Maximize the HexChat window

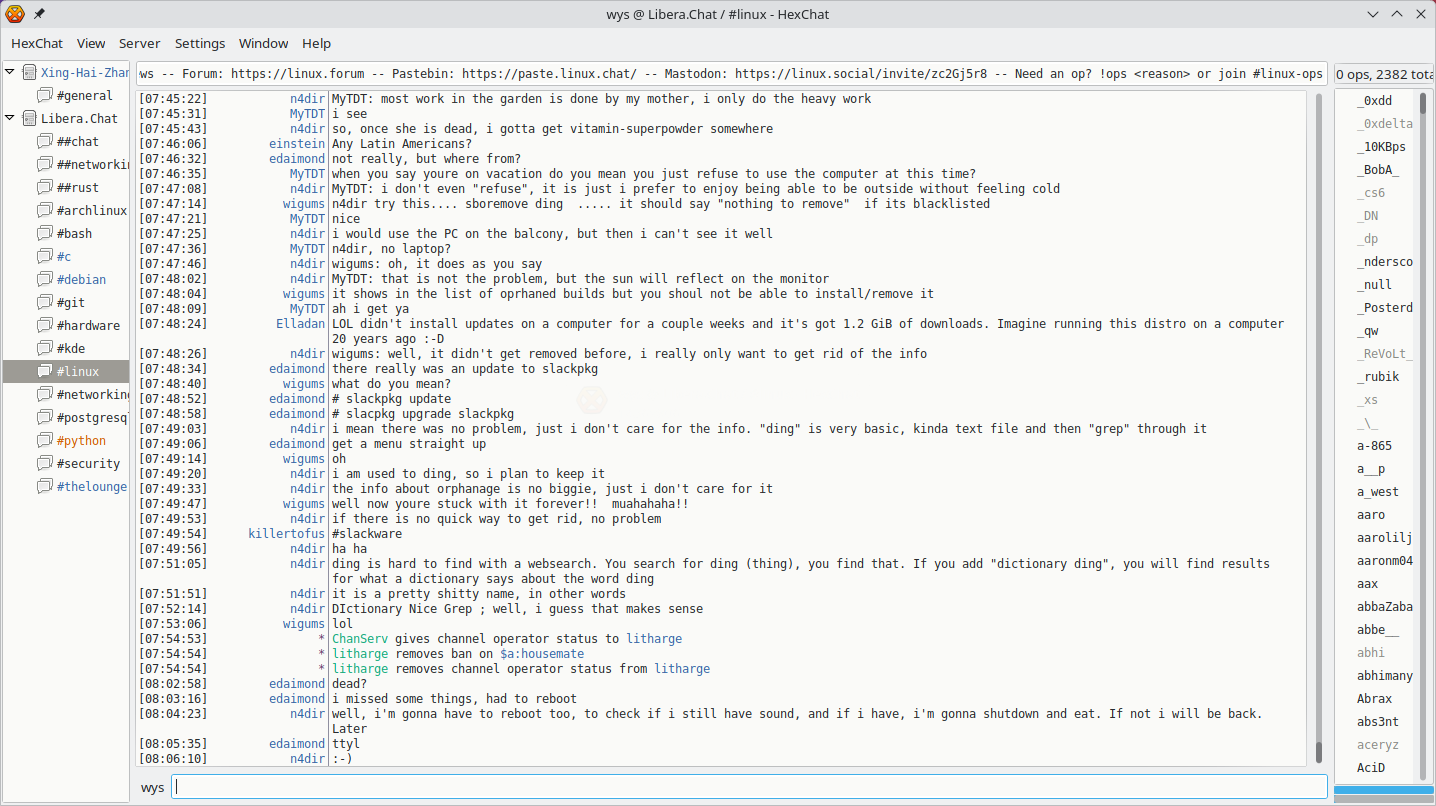click(x=1398, y=14)
